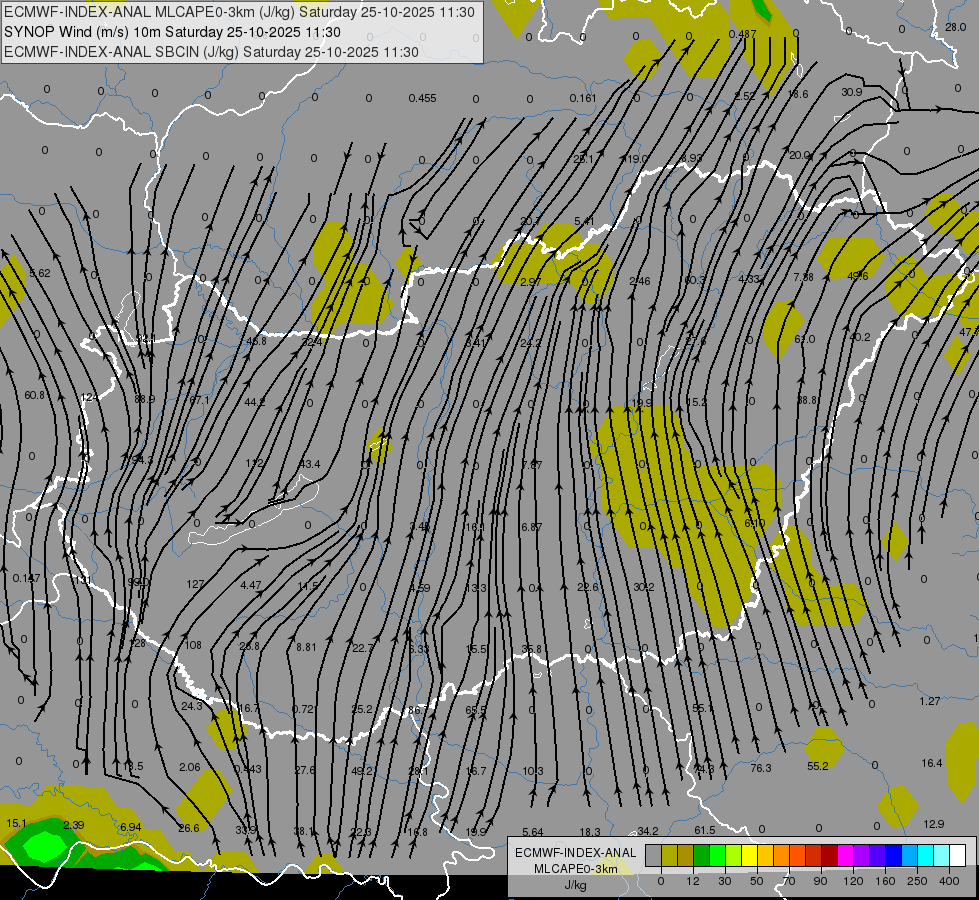The image size is (979, 900).
Task: Click the legend label 'MLCAPE0-3km'
Action: 576,869
